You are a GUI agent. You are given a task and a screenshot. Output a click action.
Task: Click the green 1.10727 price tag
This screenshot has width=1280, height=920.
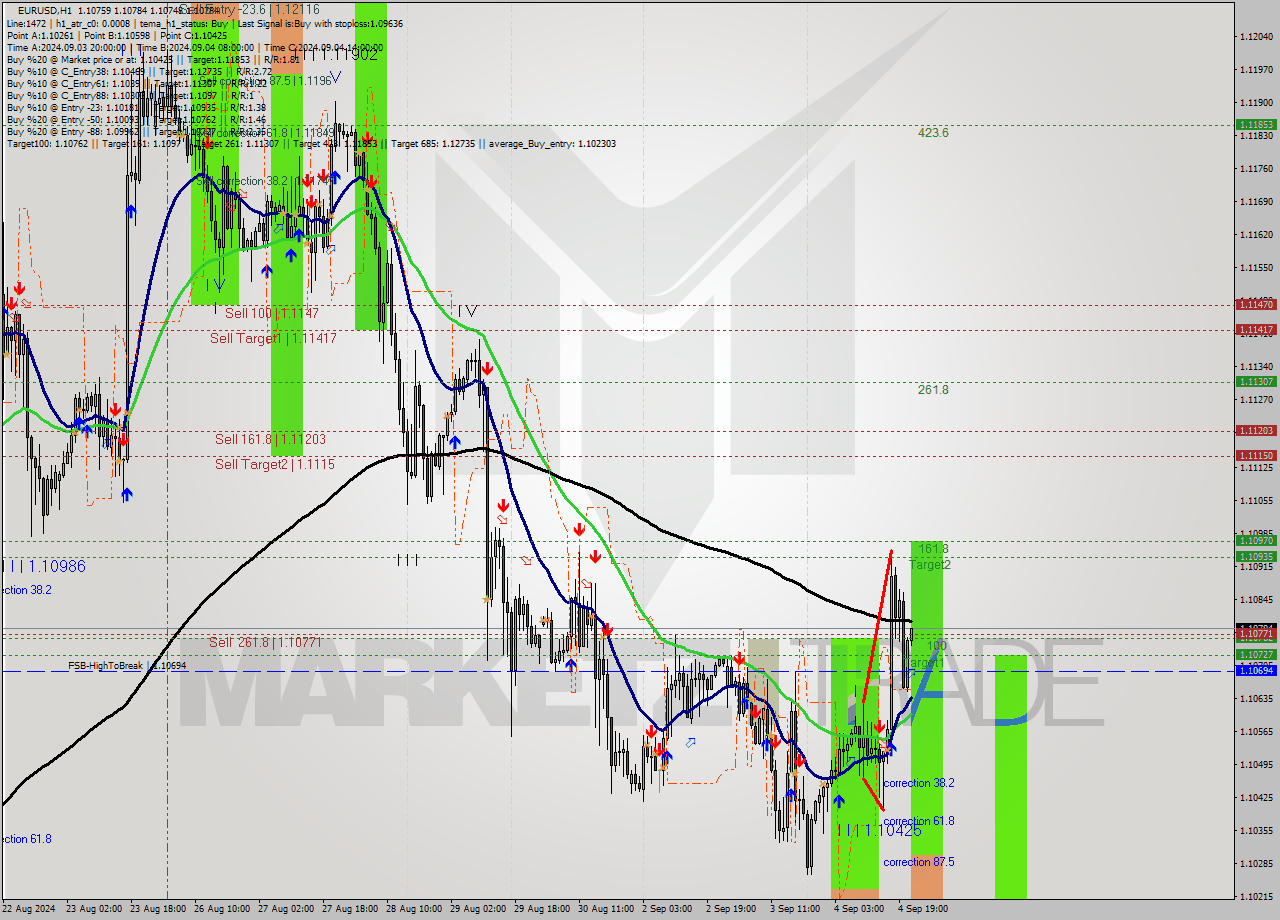pos(1256,654)
